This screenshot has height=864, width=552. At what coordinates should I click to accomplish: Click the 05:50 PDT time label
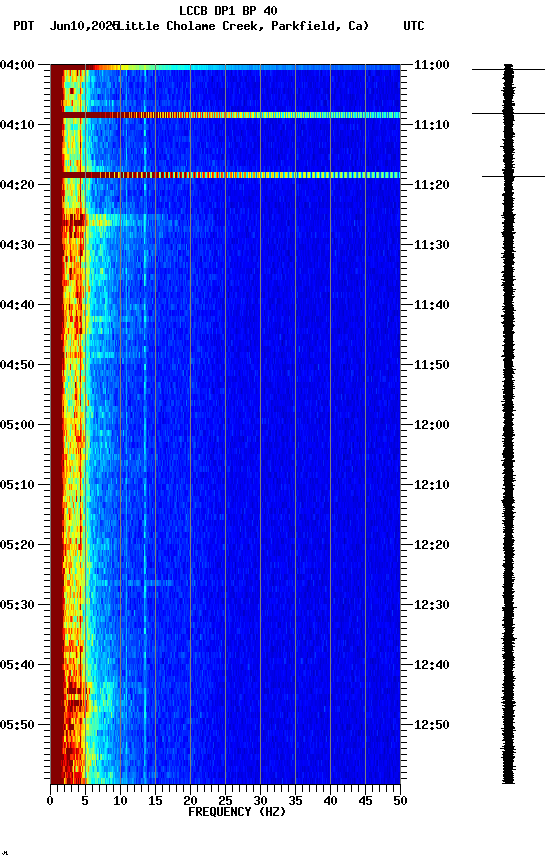[x=17, y=725]
